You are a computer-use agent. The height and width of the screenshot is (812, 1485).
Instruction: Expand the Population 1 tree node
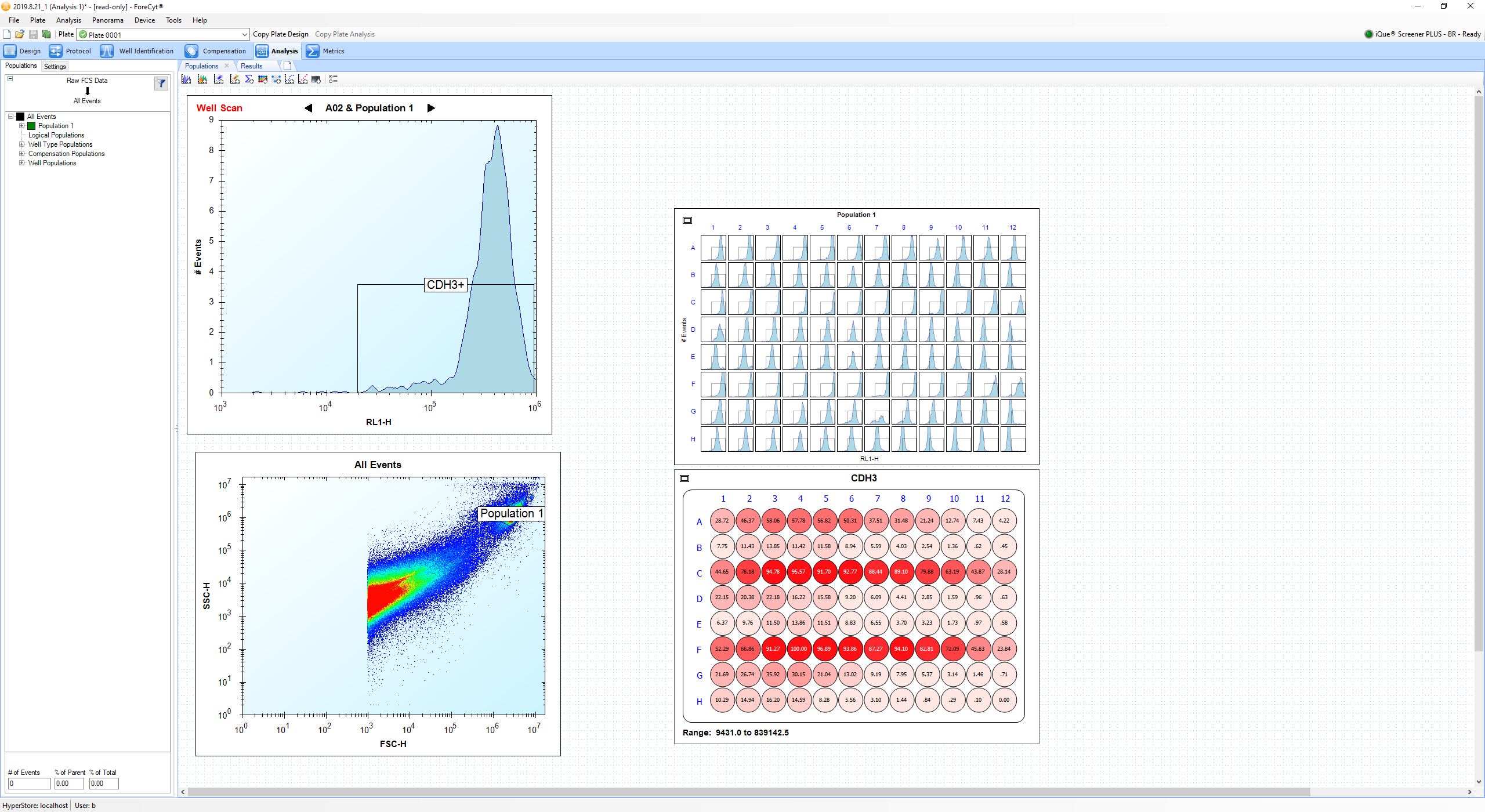coord(21,125)
